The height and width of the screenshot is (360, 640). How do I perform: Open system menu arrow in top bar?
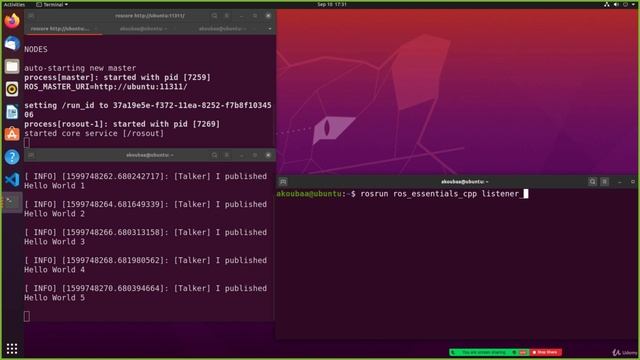633,4
